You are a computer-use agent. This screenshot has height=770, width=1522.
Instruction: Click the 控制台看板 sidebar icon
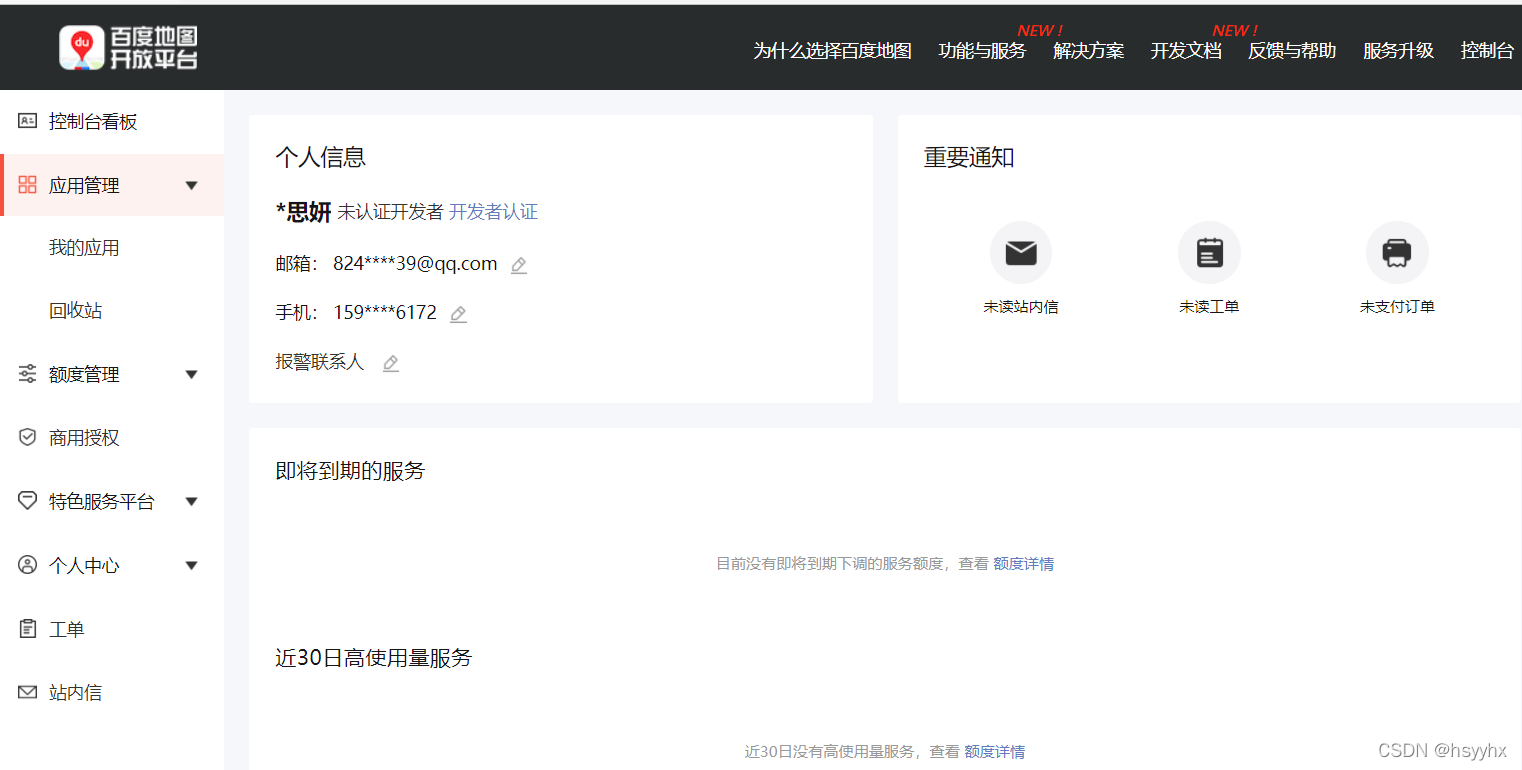tap(28, 122)
